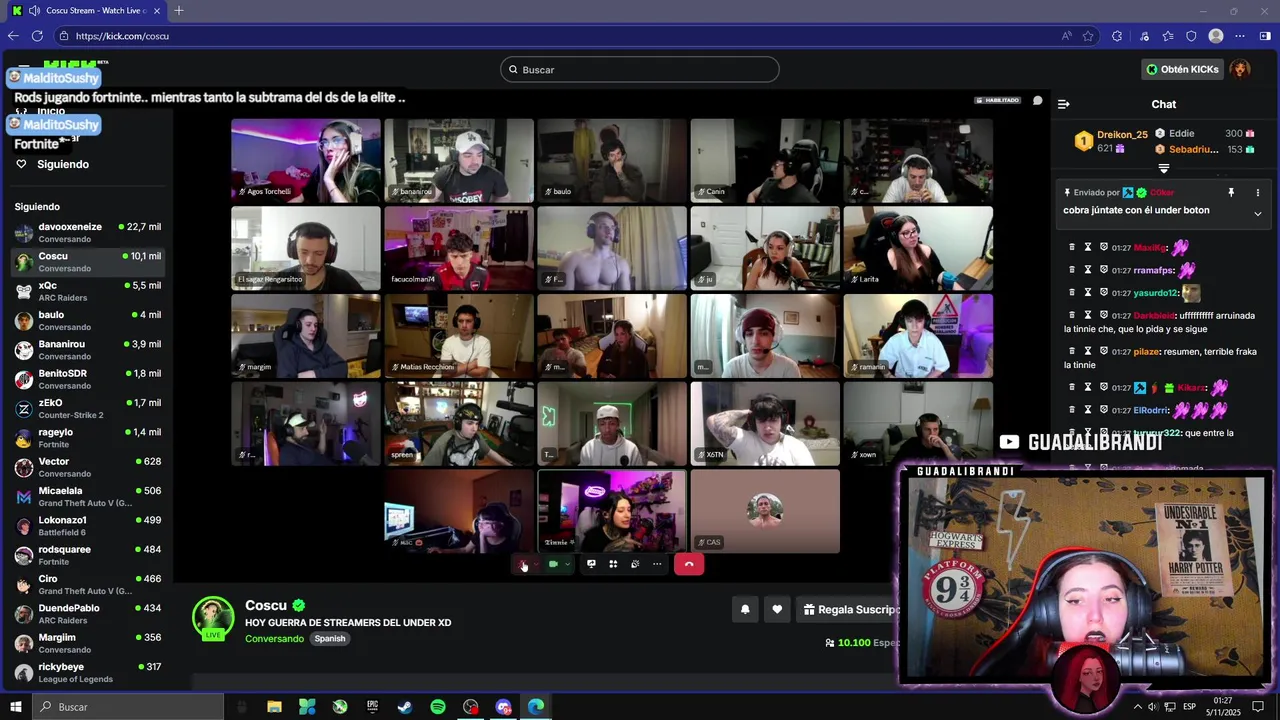1280x720 pixels.
Task: Open camera options arrow in call bar
Action: tap(567, 564)
